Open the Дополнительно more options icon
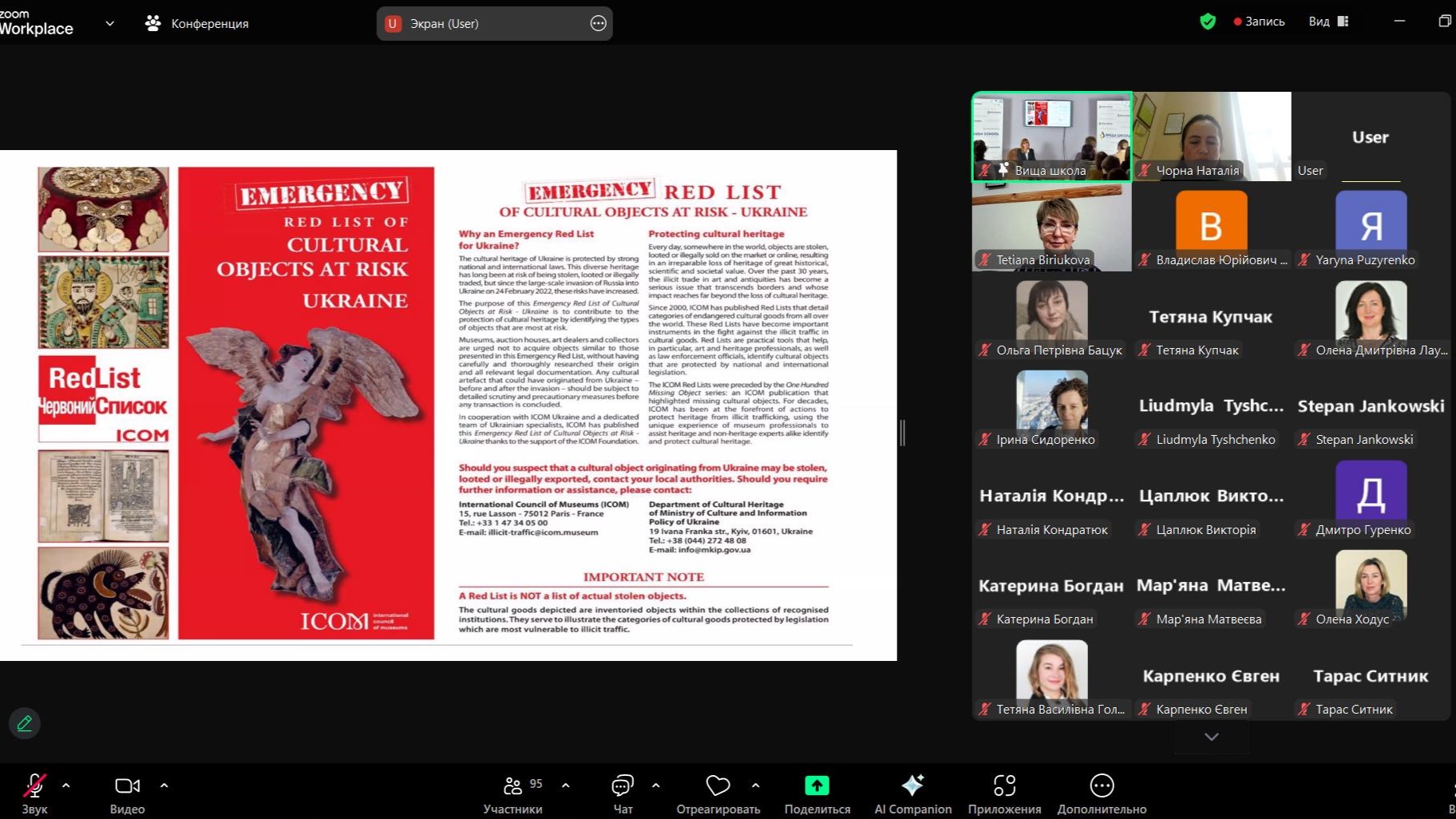The width and height of the screenshot is (1456, 819). pos(1102,786)
